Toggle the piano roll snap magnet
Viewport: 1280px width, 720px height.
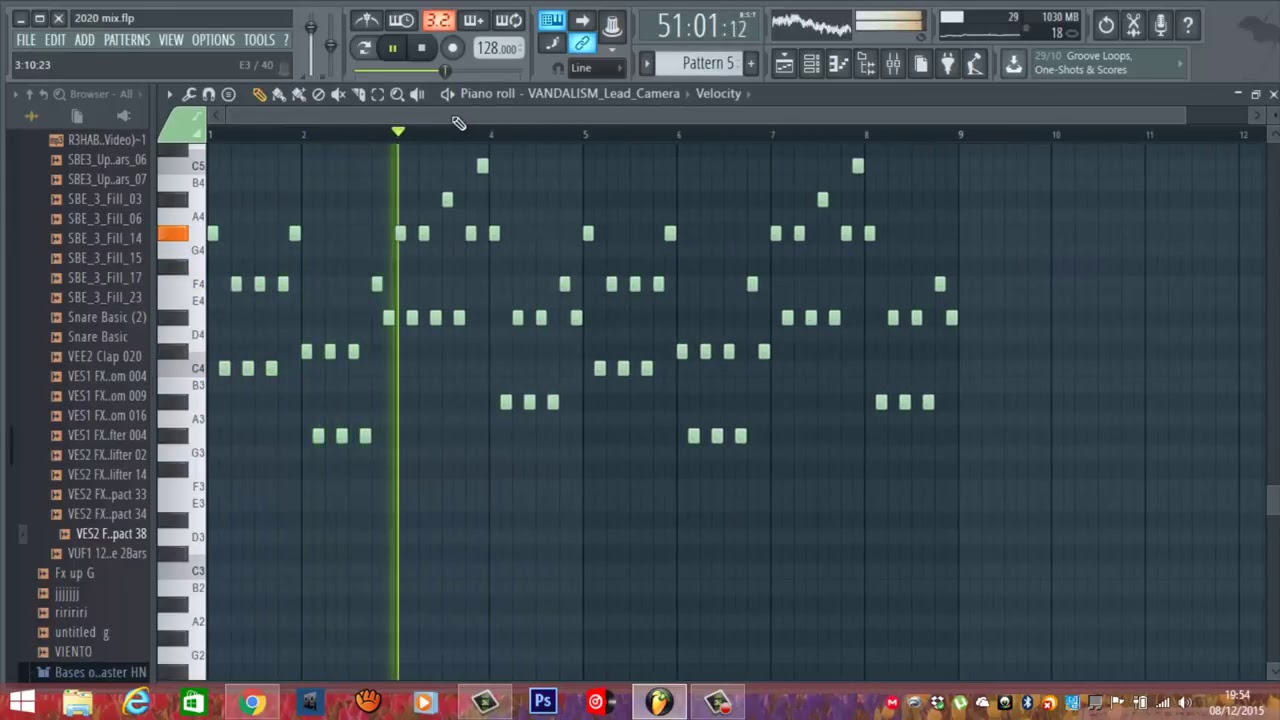click(209, 94)
